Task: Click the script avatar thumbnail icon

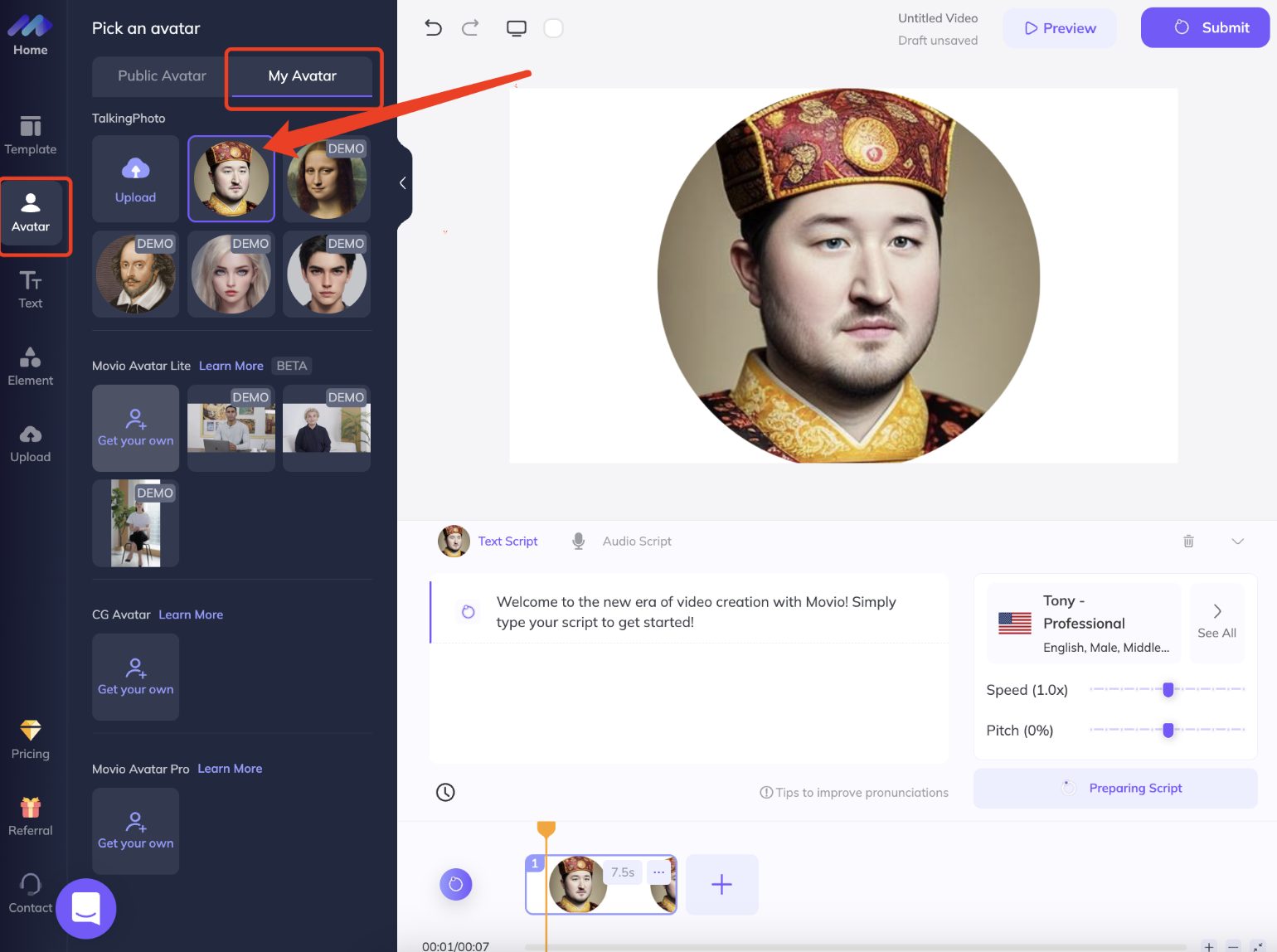Action: coord(454,541)
